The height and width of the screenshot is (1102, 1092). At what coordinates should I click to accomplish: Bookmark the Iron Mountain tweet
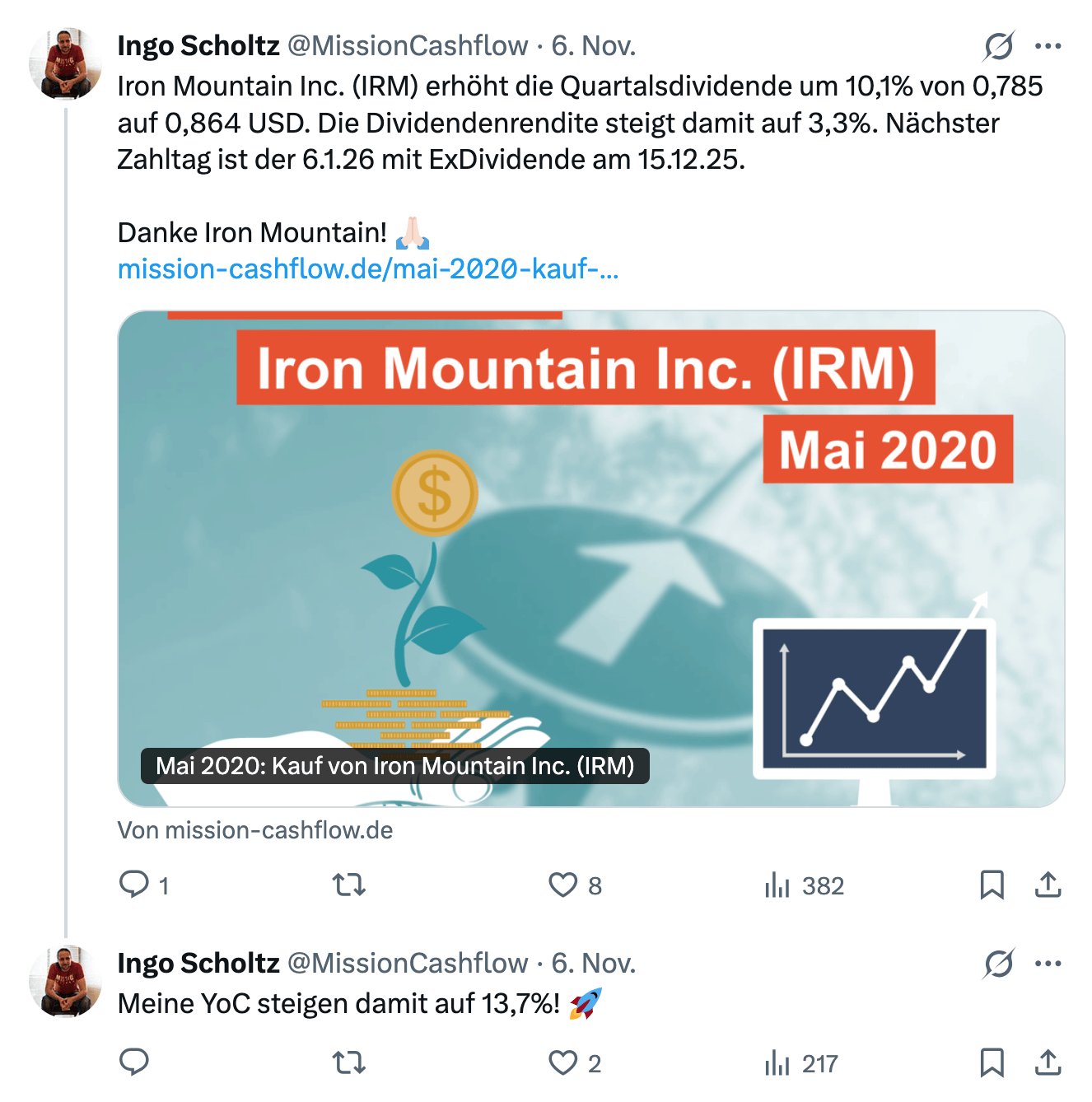click(x=995, y=885)
